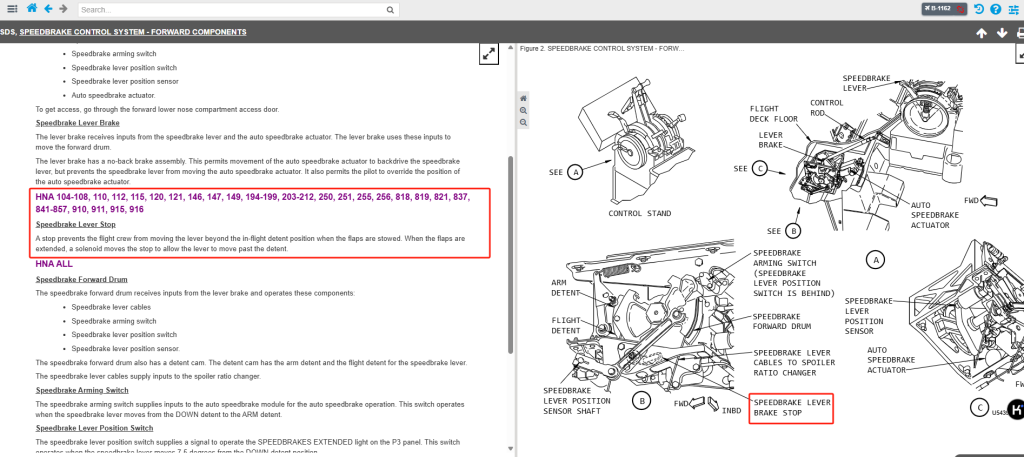The width and height of the screenshot is (1024, 457).
Task: Expand the figure panel full screen
Action: click(1020, 54)
